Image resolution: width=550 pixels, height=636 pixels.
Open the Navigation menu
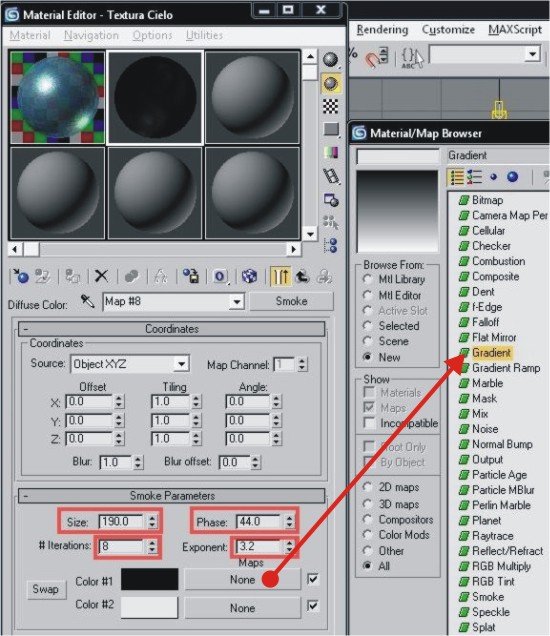91,35
